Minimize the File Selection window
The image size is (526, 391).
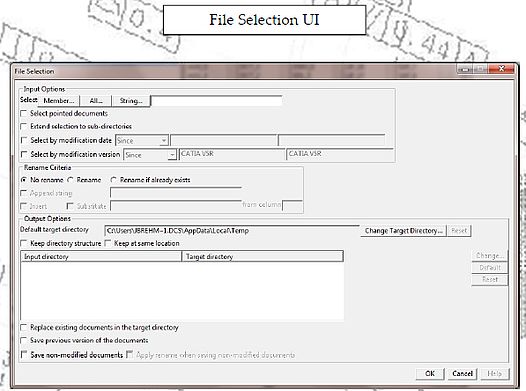tap(465, 69)
